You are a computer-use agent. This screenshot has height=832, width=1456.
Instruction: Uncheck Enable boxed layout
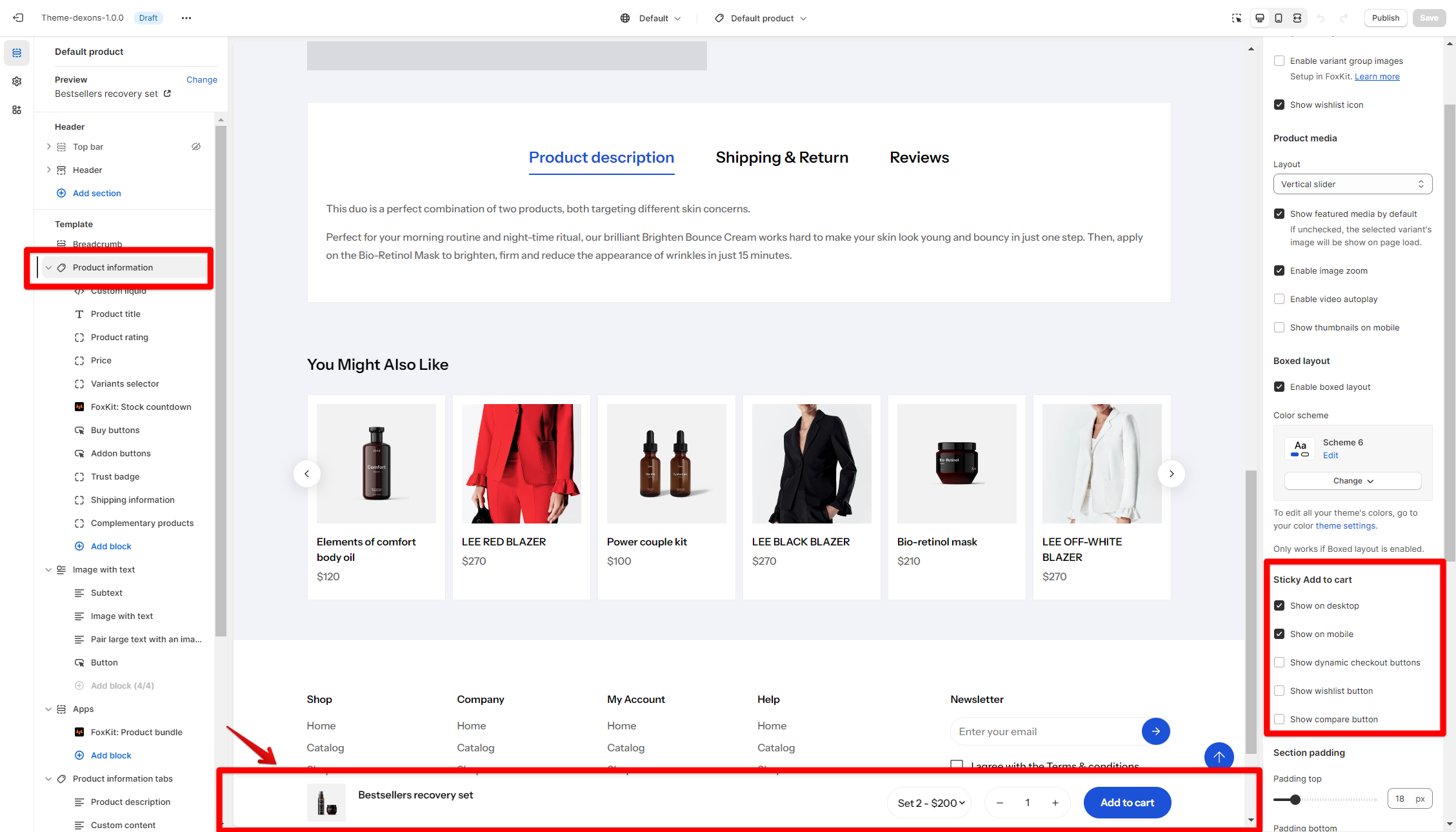point(1279,387)
